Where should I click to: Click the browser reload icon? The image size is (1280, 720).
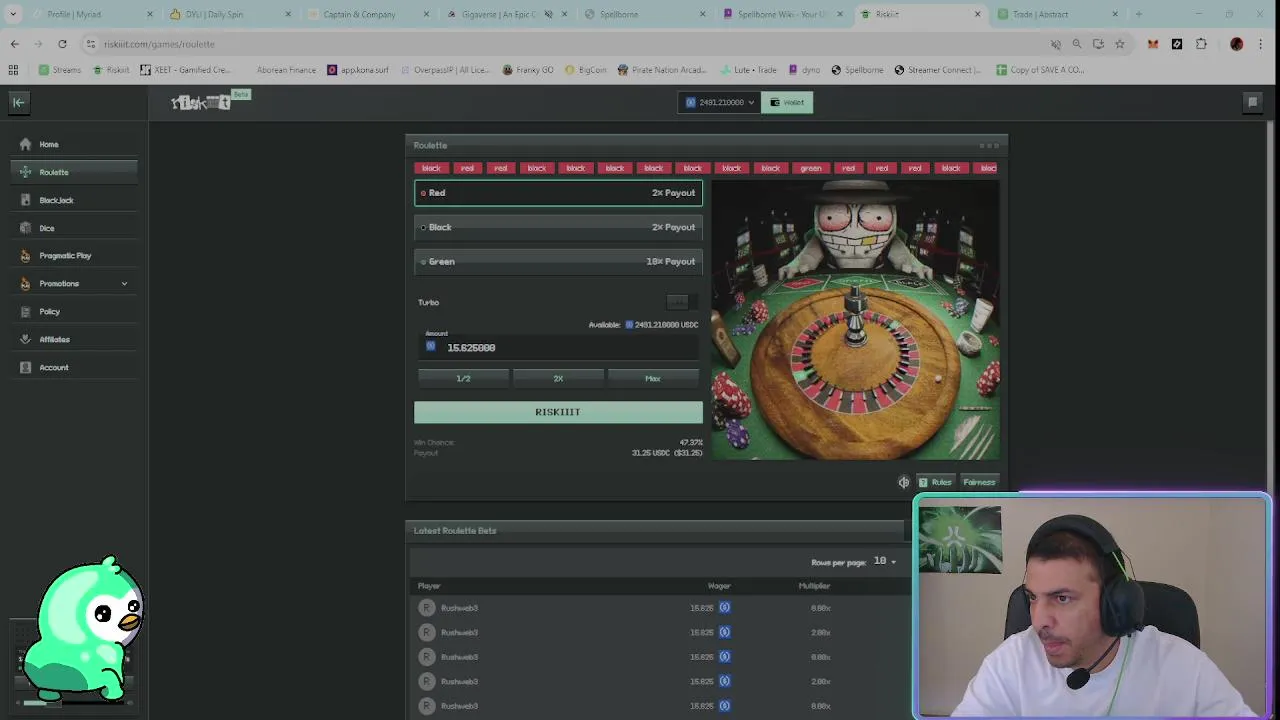[x=62, y=44]
